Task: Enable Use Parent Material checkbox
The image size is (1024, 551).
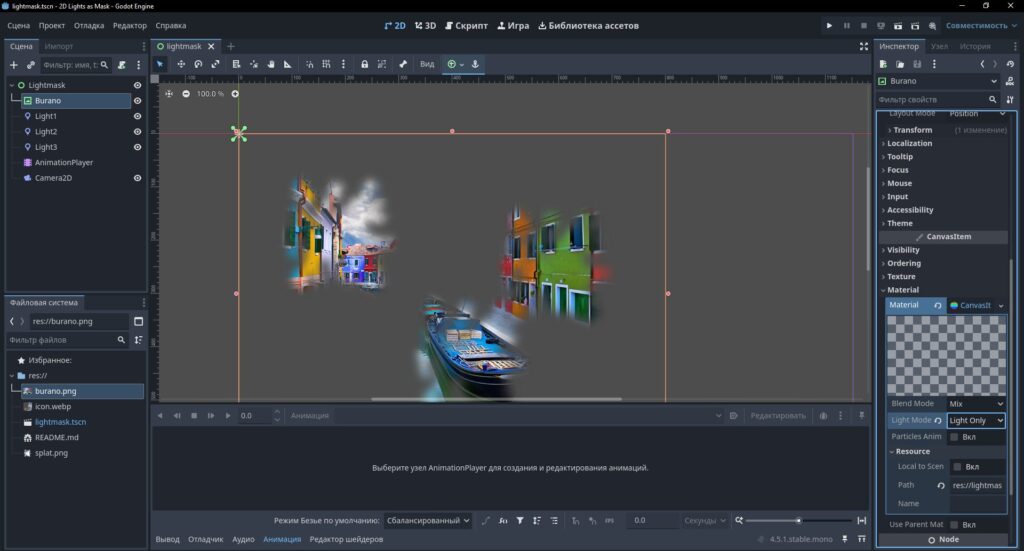Action: coord(954,524)
